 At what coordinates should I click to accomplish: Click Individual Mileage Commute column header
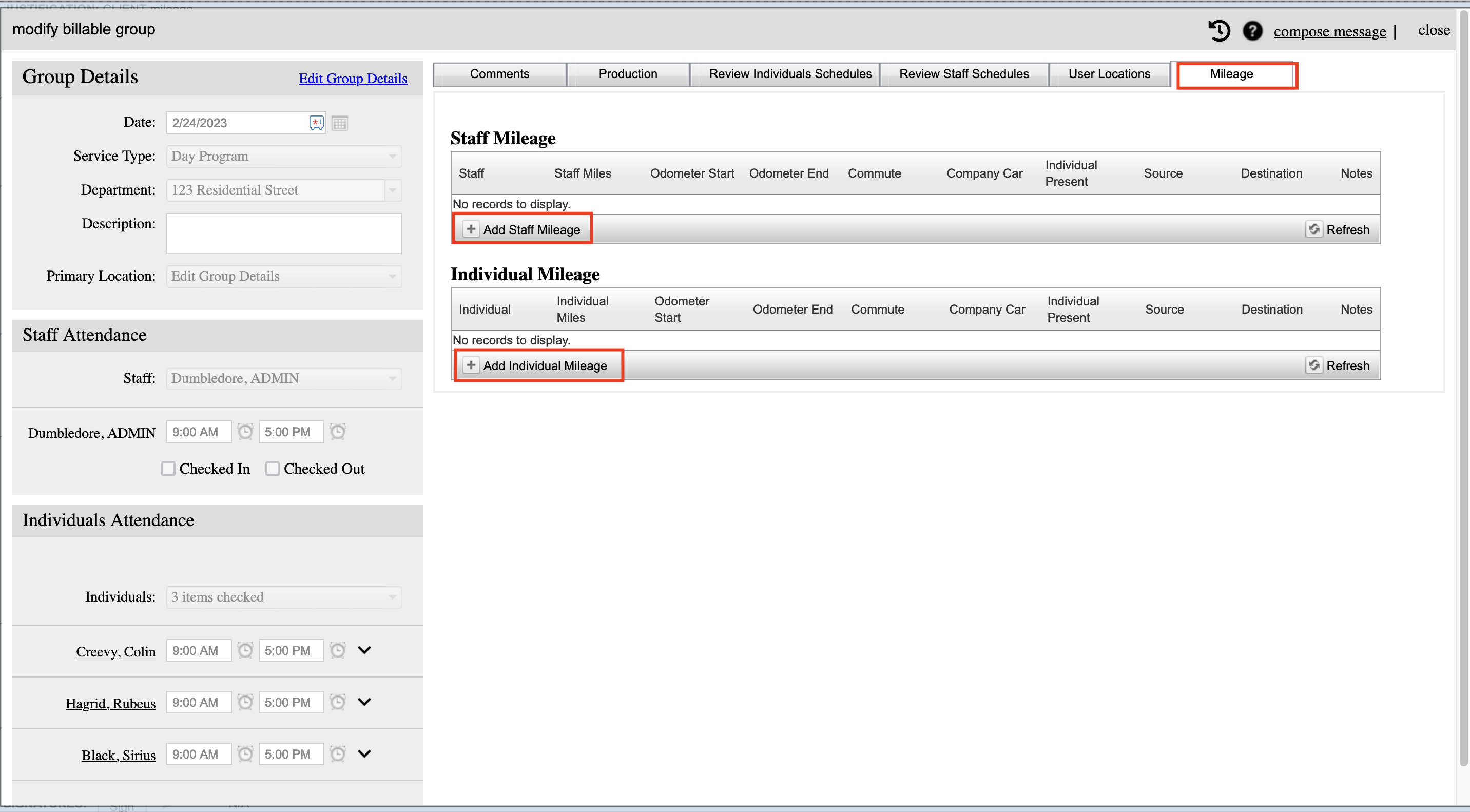click(878, 310)
